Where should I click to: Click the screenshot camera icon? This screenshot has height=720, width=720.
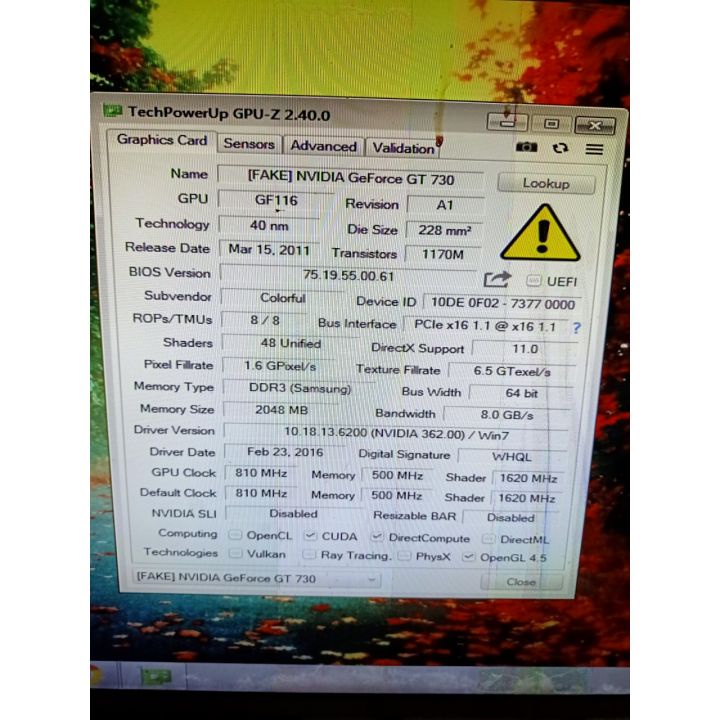click(x=527, y=148)
